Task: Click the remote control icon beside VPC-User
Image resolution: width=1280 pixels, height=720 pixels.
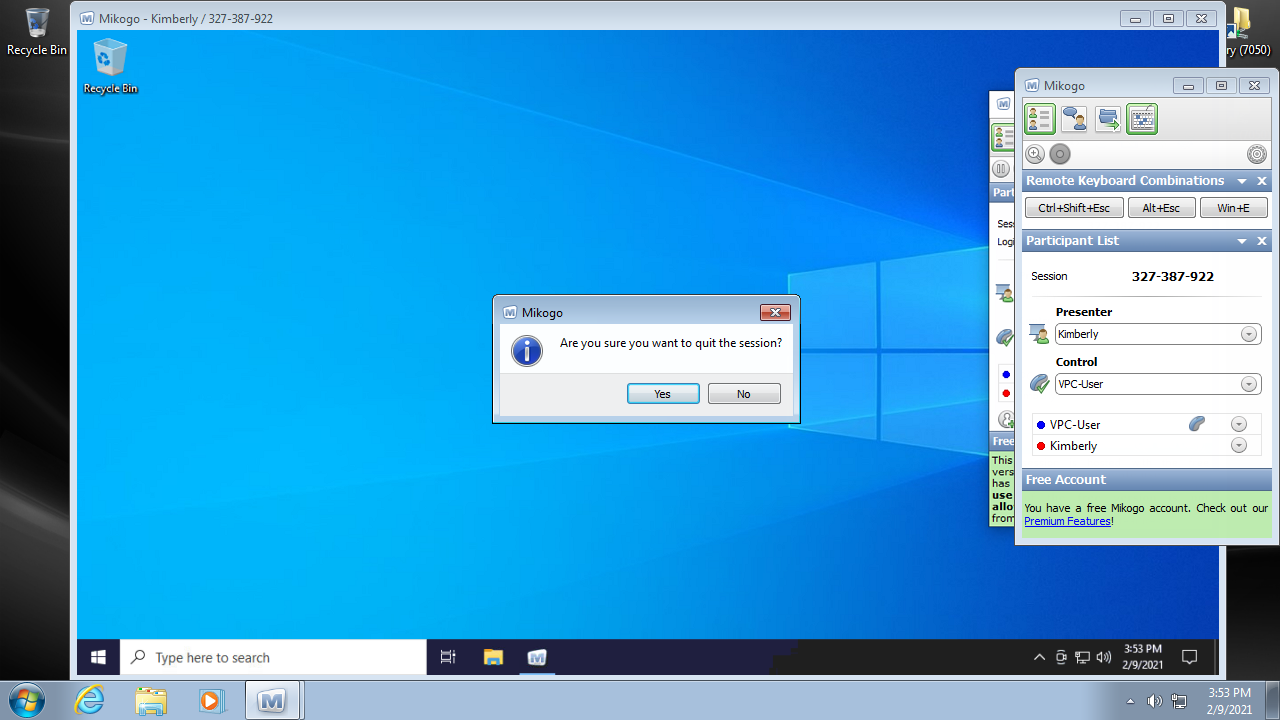Action: [x=1197, y=424]
